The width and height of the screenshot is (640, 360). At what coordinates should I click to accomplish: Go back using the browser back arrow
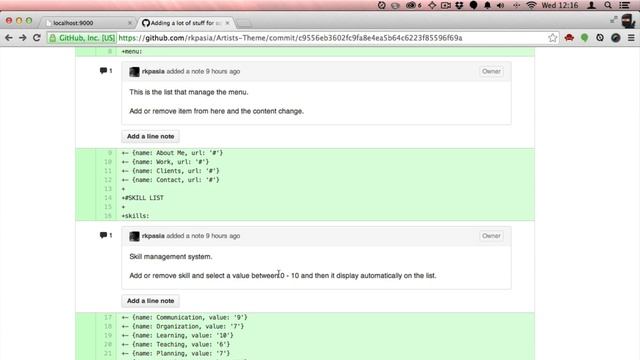9,38
